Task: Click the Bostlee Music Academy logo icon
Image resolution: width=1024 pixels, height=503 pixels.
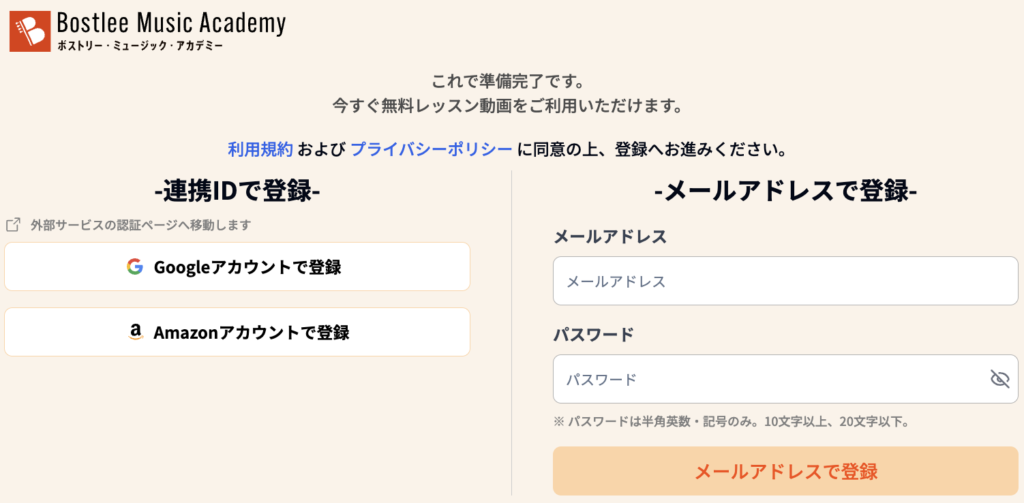Action: 28,31
